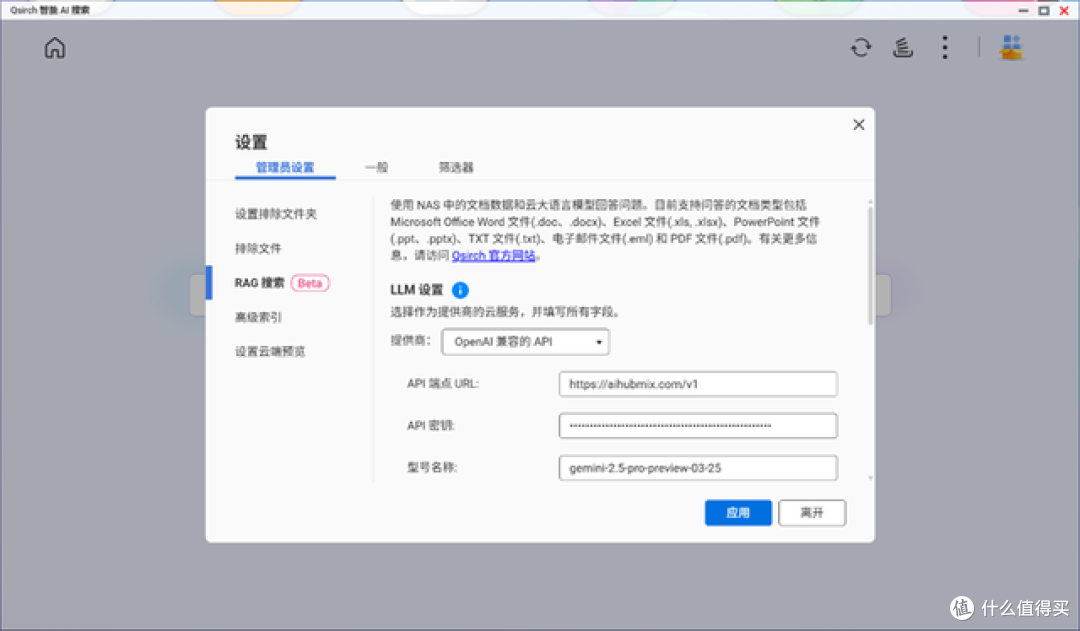
Task: Focus the API 端点 URL field
Action: (x=698, y=384)
